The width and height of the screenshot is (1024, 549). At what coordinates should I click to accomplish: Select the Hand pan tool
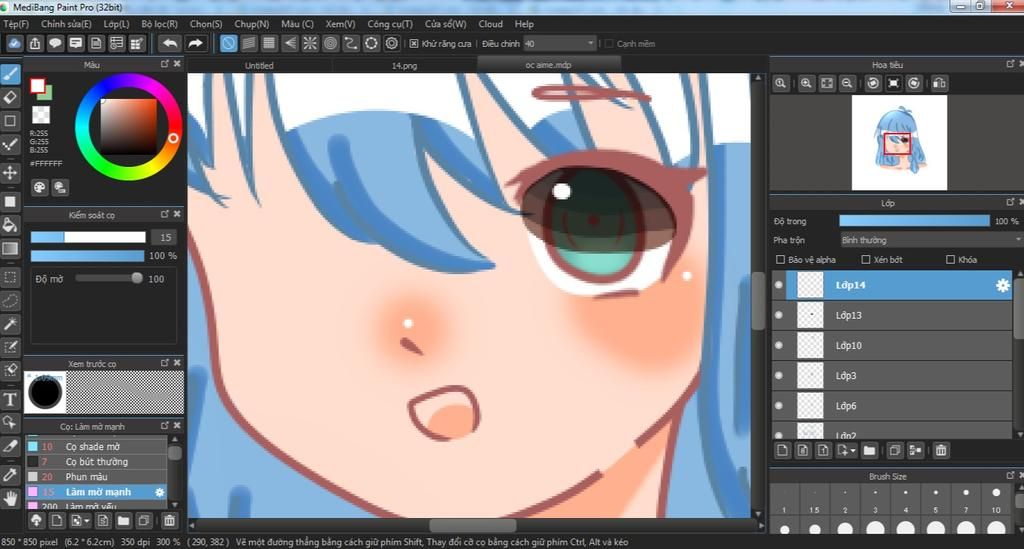(x=10, y=499)
